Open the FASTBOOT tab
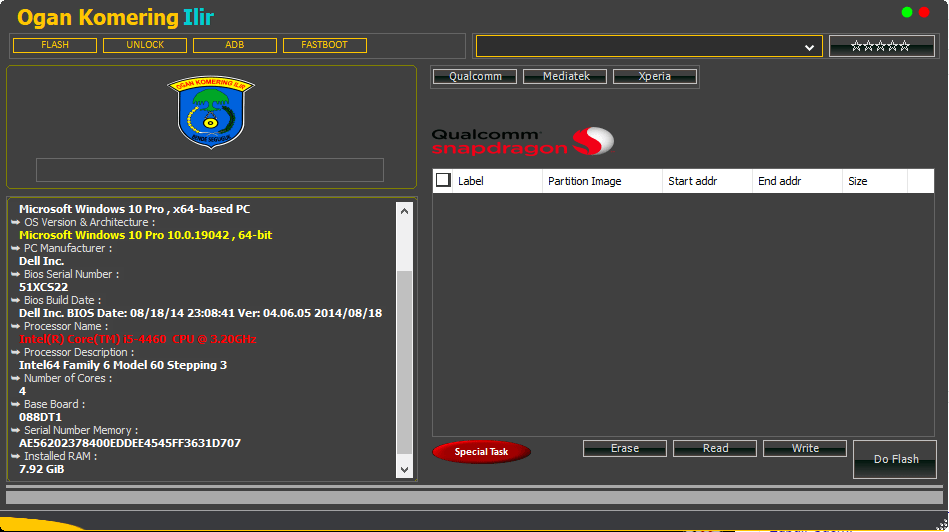This screenshot has height=532, width=949. (325, 45)
